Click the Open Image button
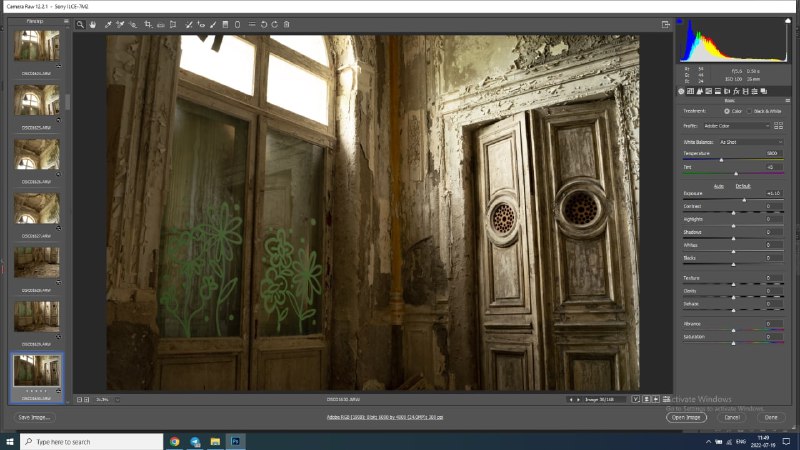This screenshot has height=450, width=800. click(686, 417)
